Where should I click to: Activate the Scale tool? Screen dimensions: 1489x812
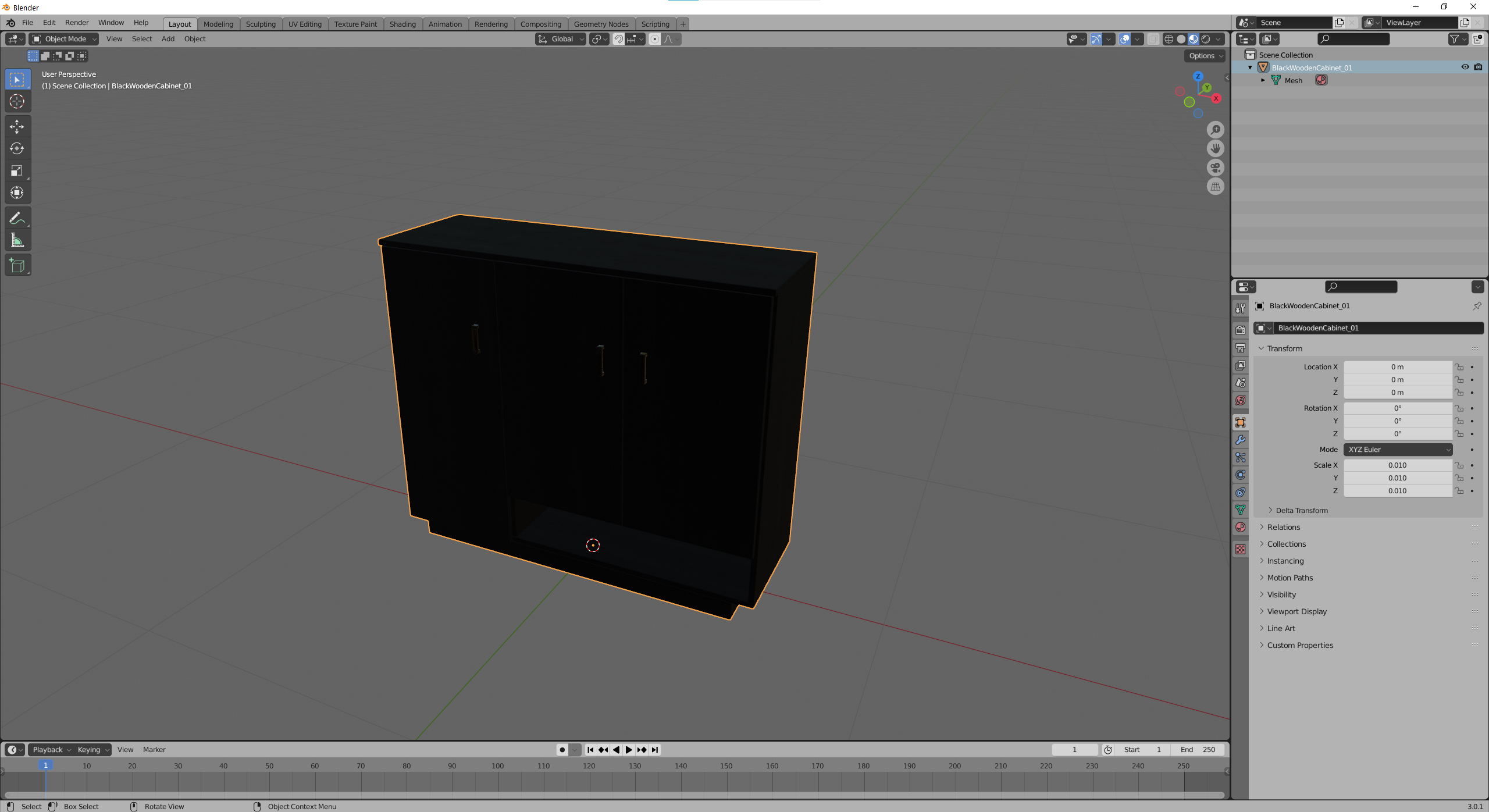pyautogui.click(x=17, y=170)
